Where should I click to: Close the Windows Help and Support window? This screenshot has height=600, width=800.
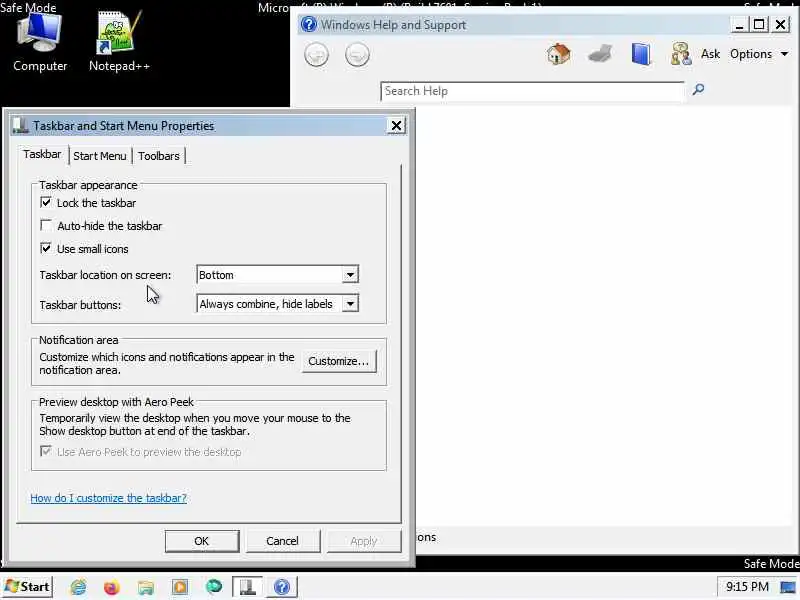pyautogui.click(x=781, y=24)
